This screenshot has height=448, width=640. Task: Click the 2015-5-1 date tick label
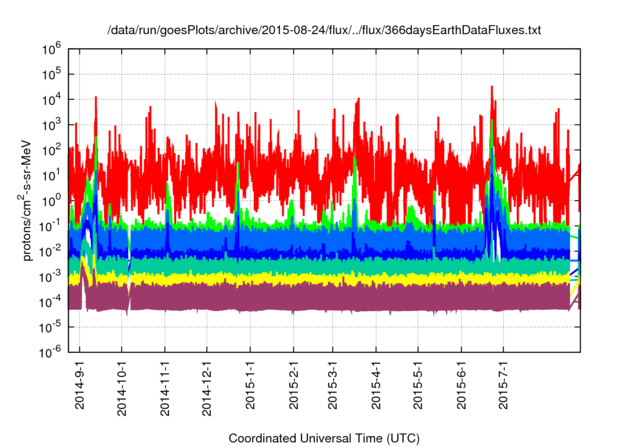point(417,381)
